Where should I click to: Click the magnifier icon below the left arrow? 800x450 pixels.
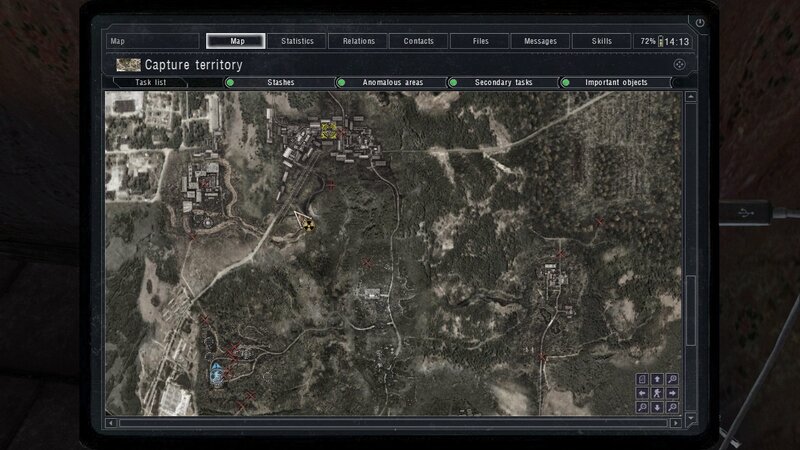click(642, 407)
